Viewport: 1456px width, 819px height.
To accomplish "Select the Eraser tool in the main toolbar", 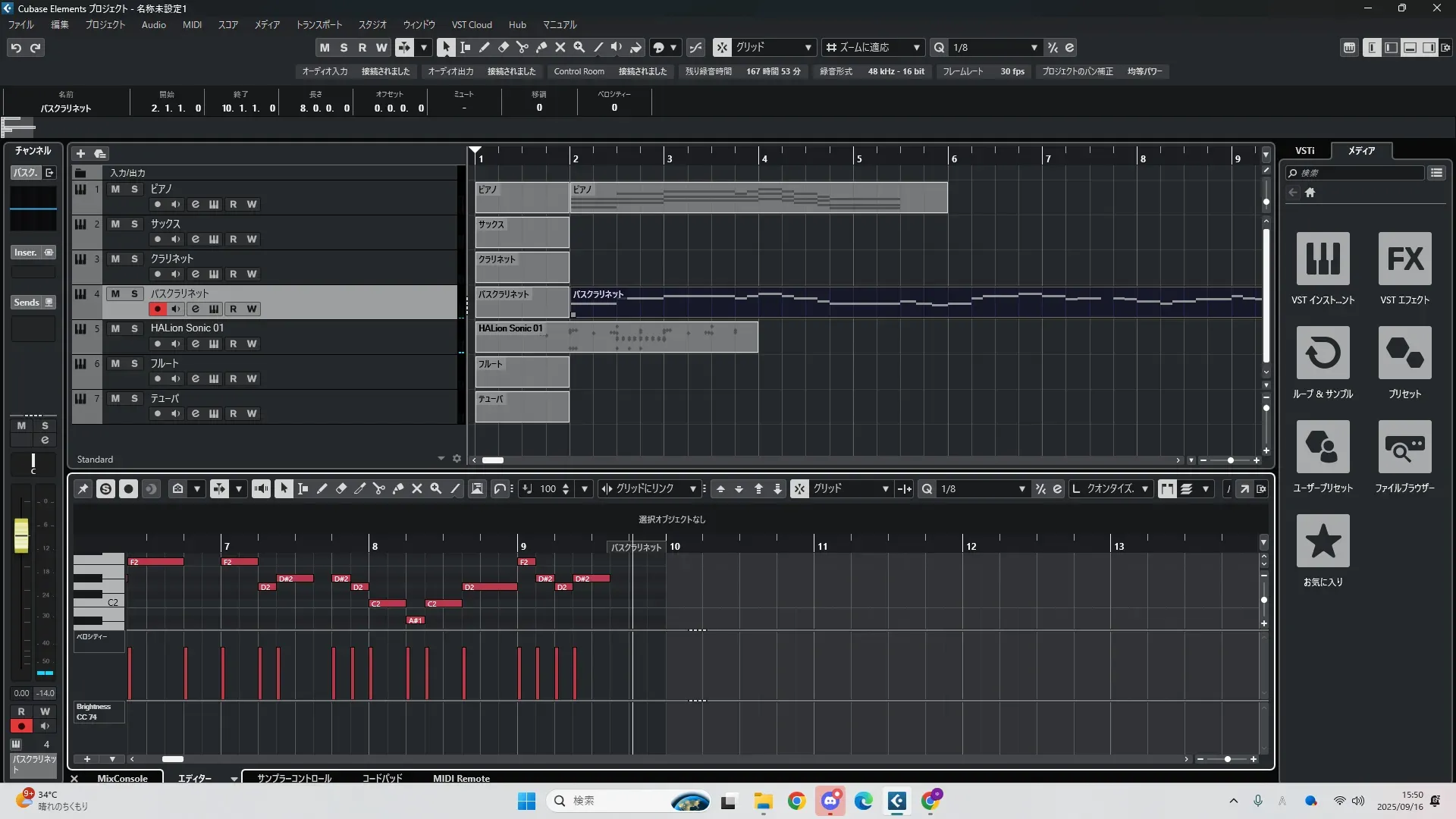I will coord(503,47).
